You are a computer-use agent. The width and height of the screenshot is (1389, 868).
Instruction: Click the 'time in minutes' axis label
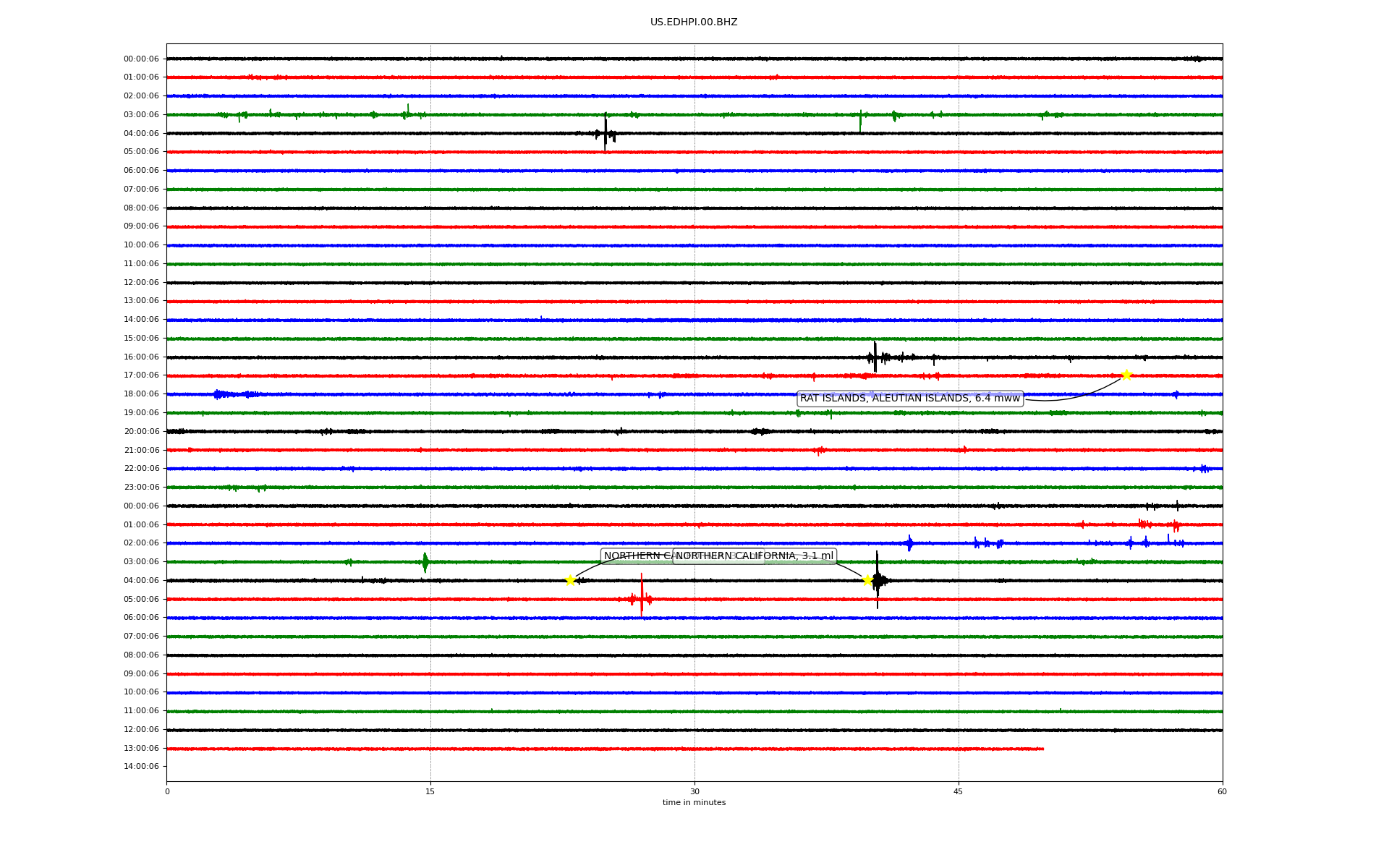693,803
